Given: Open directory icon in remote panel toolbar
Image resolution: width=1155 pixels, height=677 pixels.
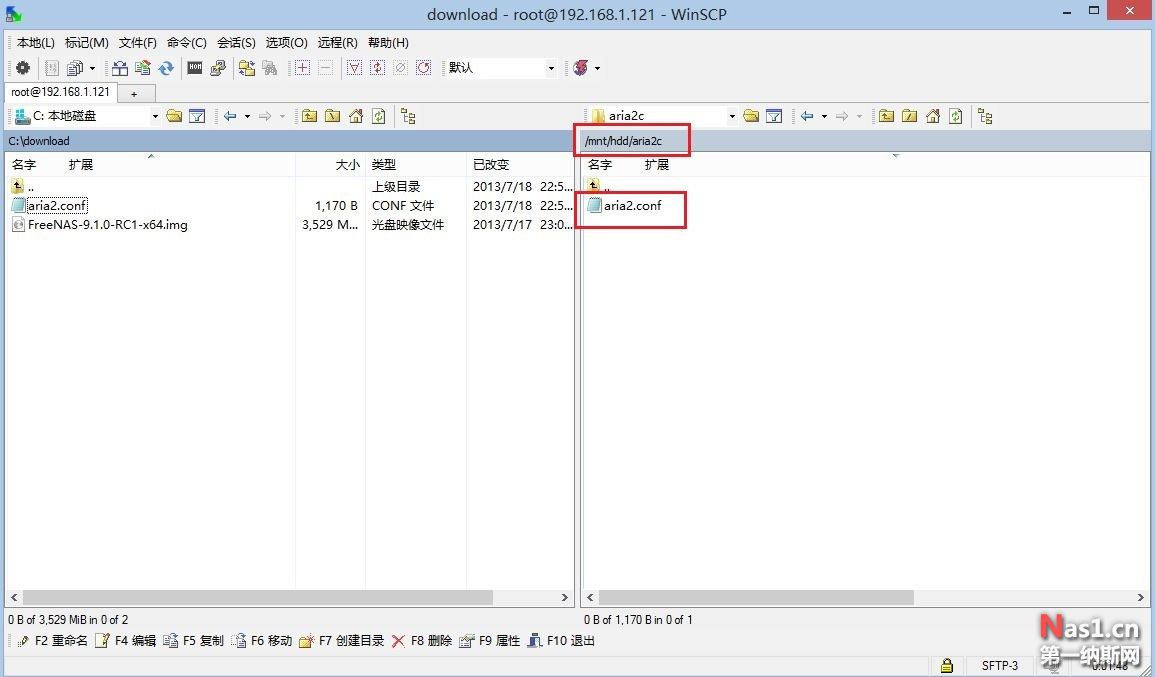Looking at the screenshot, I should point(751,116).
